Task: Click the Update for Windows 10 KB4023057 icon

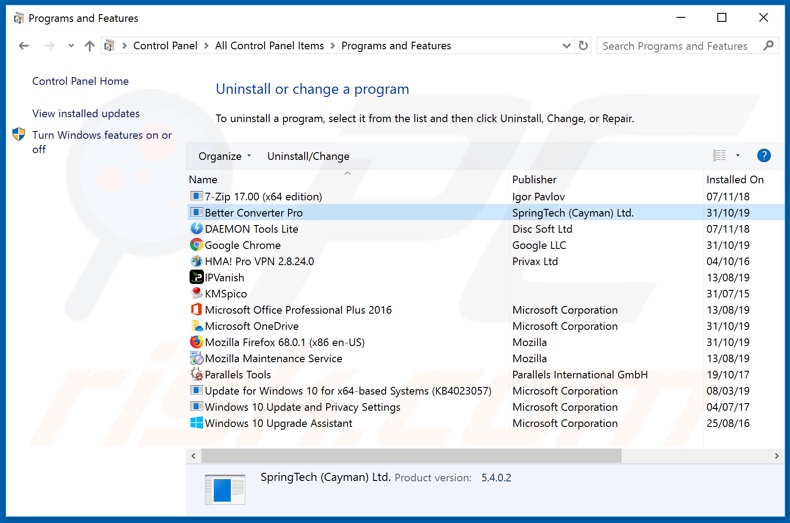Action: point(196,390)
